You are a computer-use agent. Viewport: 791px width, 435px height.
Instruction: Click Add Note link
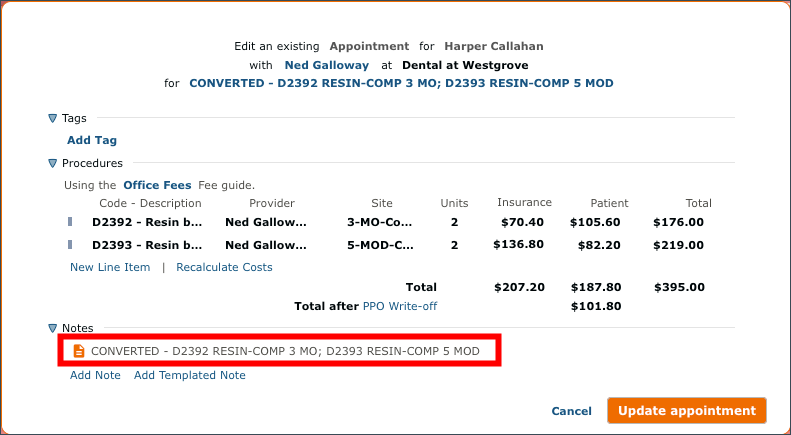pyautogui.click(x=95, y=375)
